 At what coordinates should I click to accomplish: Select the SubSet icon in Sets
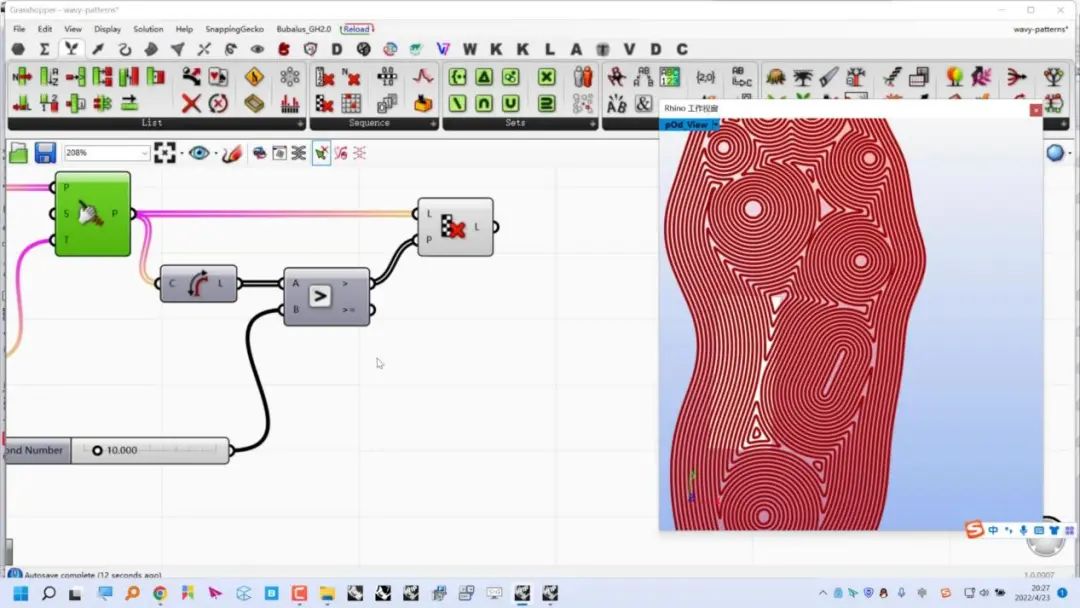546,103
